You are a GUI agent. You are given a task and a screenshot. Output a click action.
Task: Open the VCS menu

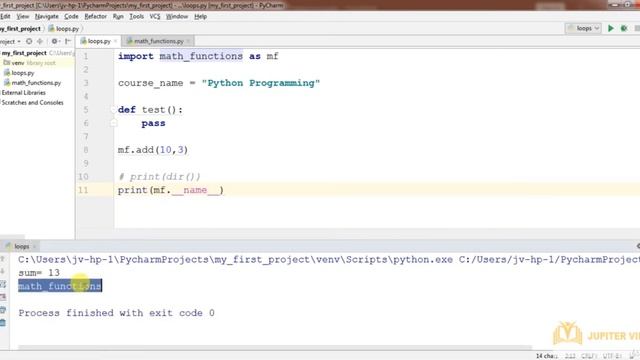point(155,16)
